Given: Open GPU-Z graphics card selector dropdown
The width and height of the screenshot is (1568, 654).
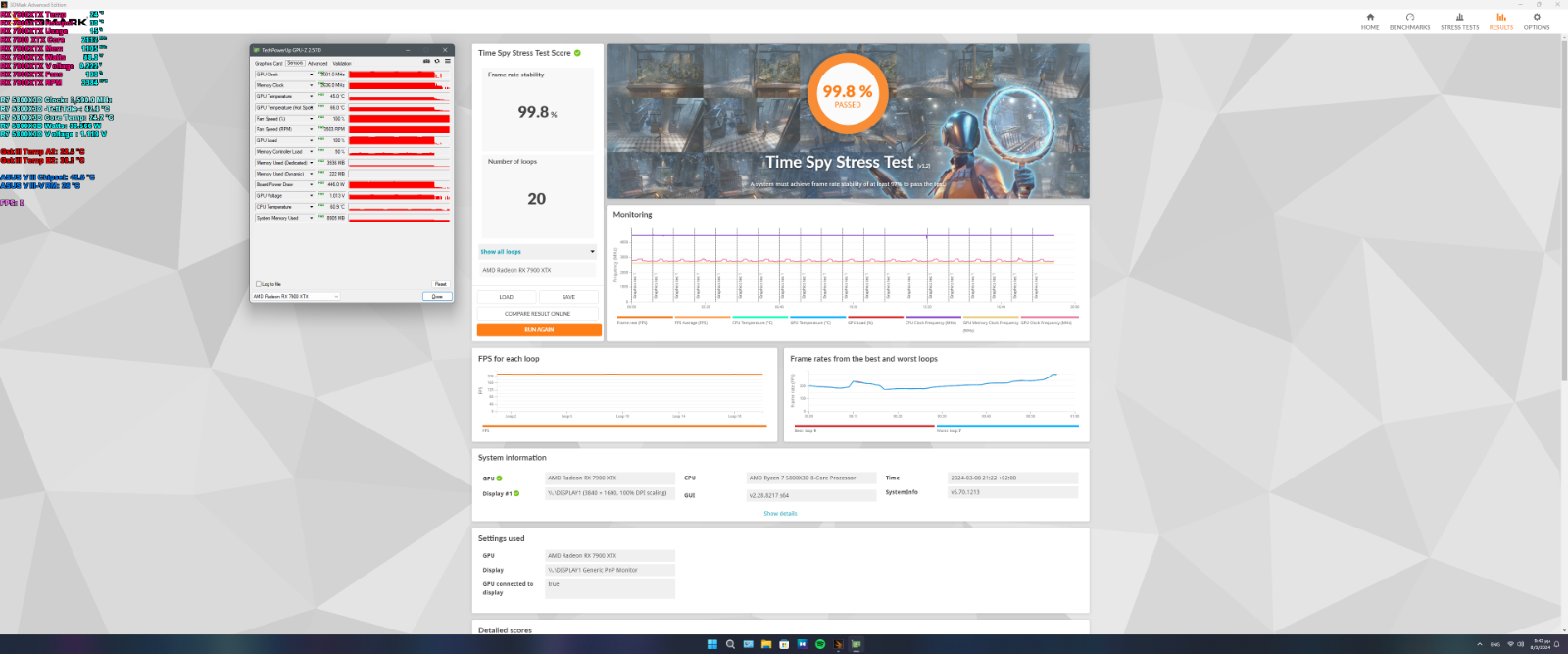Looking at the screenshot, I should coord(296,296).
